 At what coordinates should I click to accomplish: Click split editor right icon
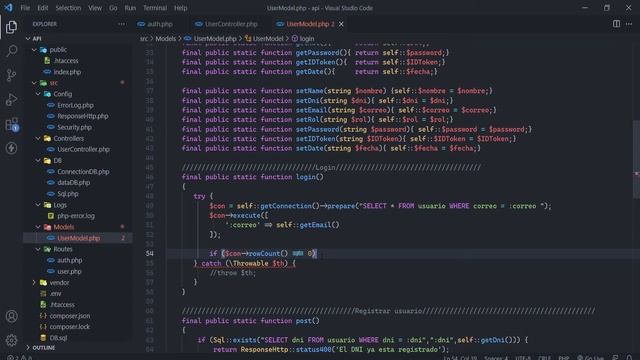616,24
